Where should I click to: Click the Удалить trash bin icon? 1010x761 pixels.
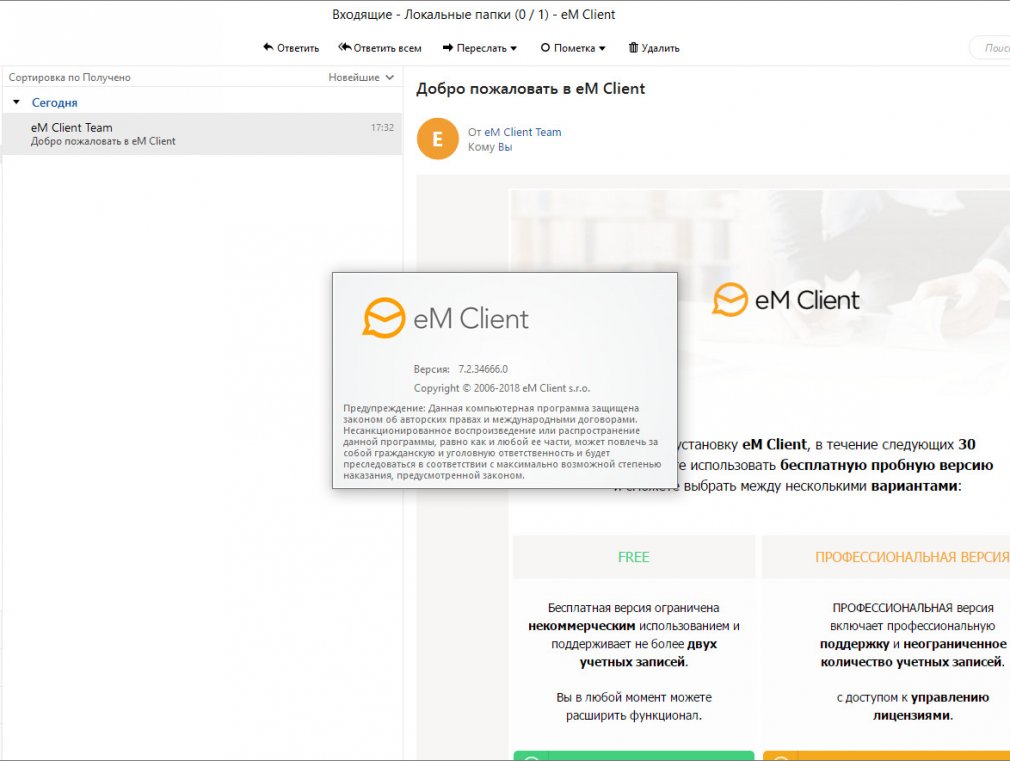tap(633, 47)
